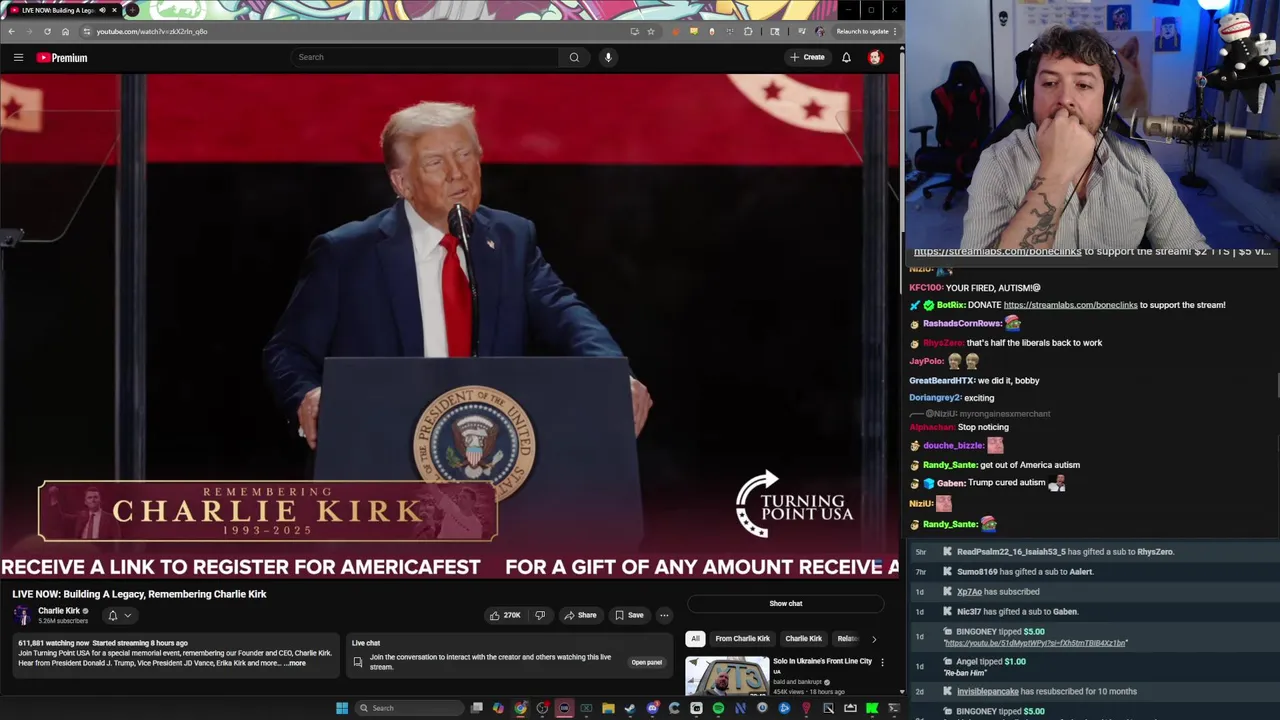Screen dimensions: 1280x720
Task: Click Xp7Ao username in subscriptions feed
Action: tap(969, 591)
